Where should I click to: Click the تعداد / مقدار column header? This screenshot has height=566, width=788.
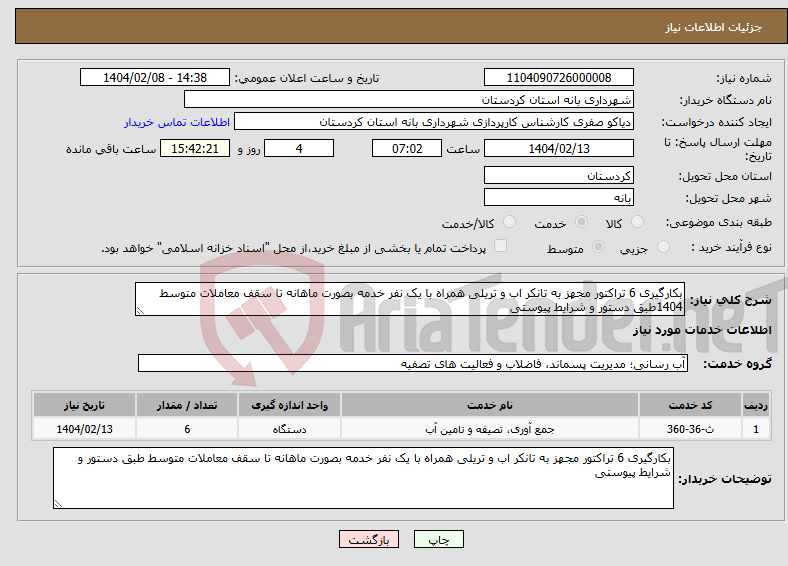(187, 405)
